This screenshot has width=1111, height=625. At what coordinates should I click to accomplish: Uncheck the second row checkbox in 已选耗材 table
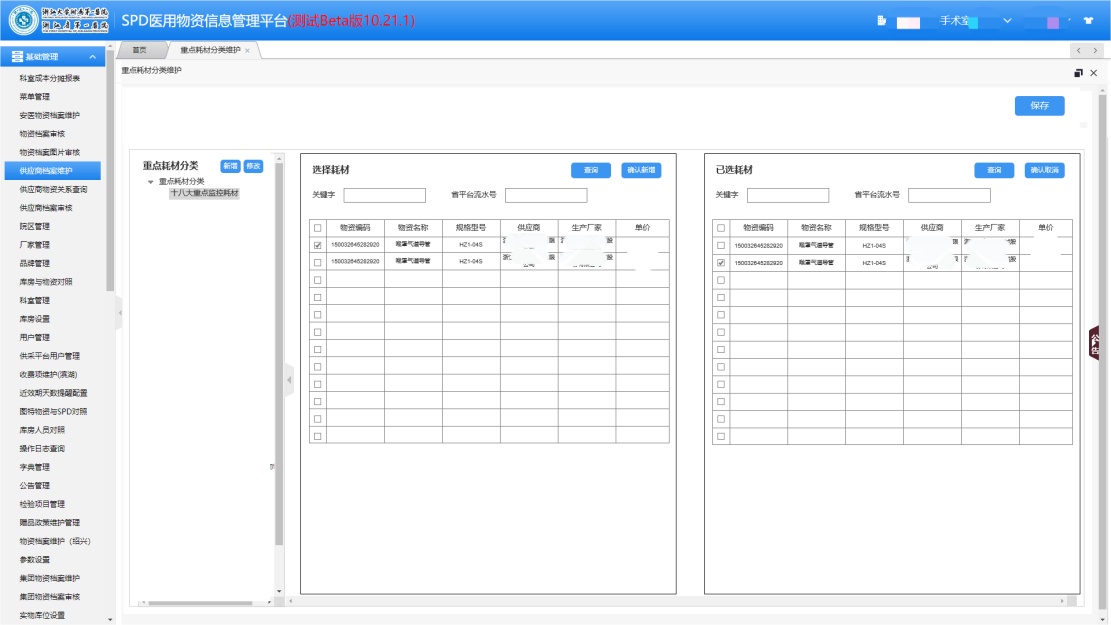721,263
